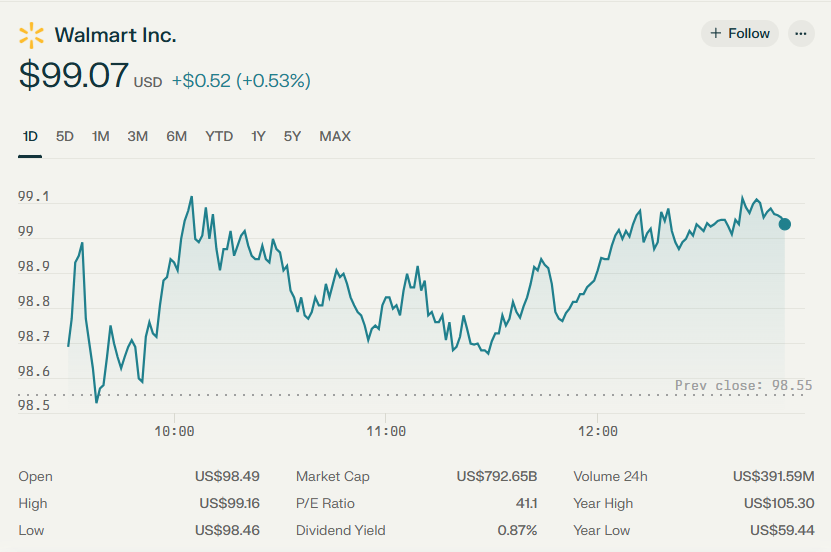Click the Dividend Yield value 0.87%

pos(517,530)
